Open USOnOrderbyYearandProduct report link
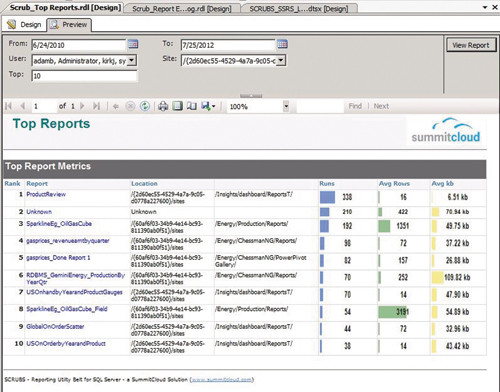The image size is (500, 392). pos(66,343)
